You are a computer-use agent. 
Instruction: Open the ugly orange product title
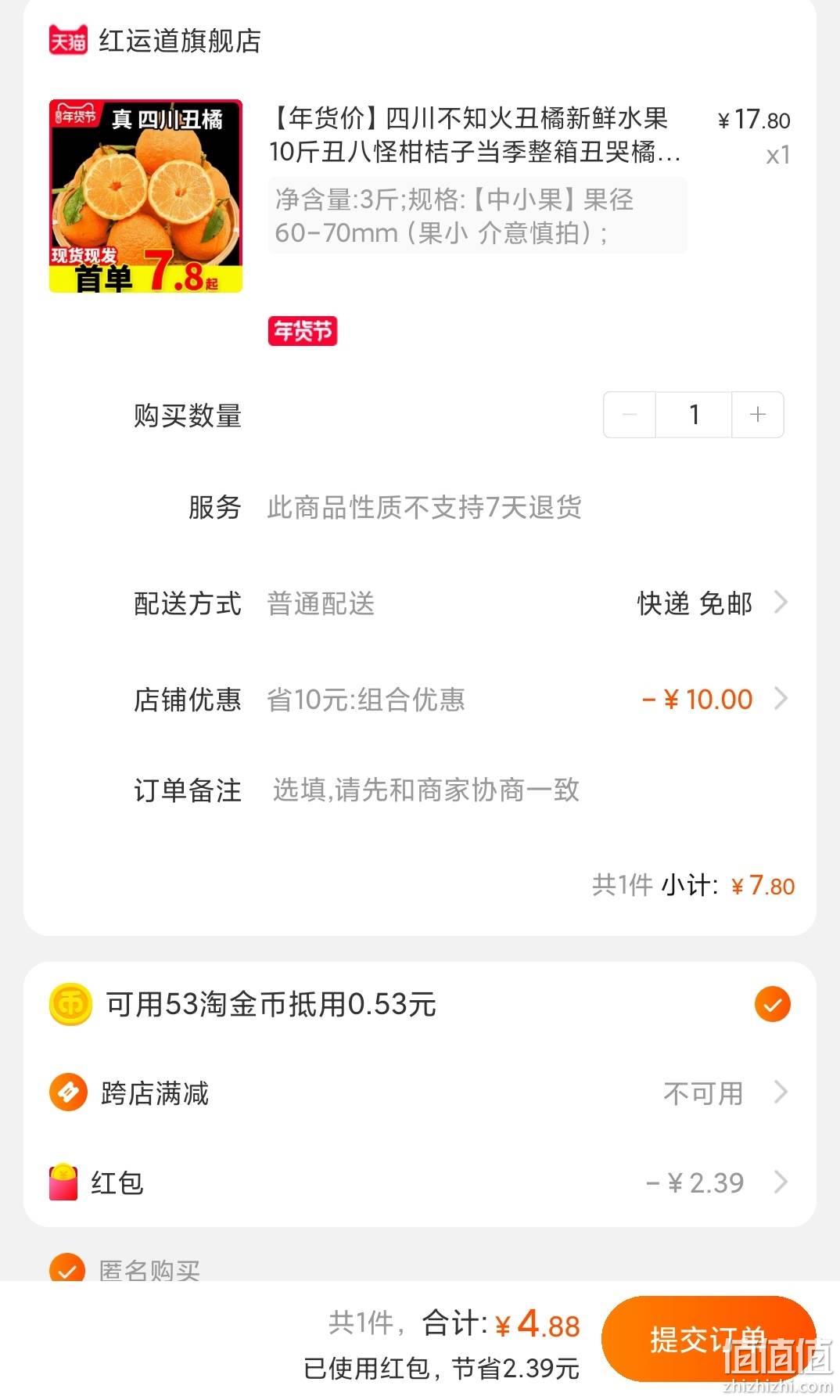[x=475, y=135]
